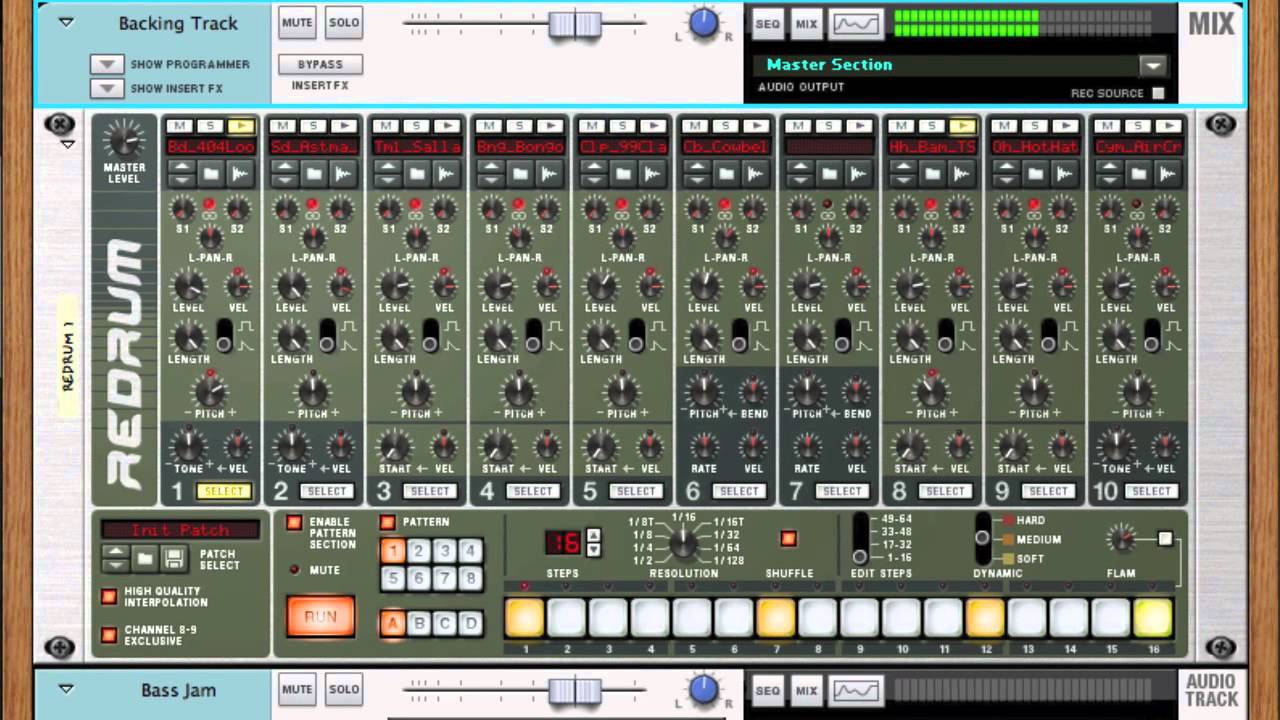The height and width of the screenshot is (720, 1280).
Task: Open sample browser on Sd_Astna channel
Action: [314, 173]
